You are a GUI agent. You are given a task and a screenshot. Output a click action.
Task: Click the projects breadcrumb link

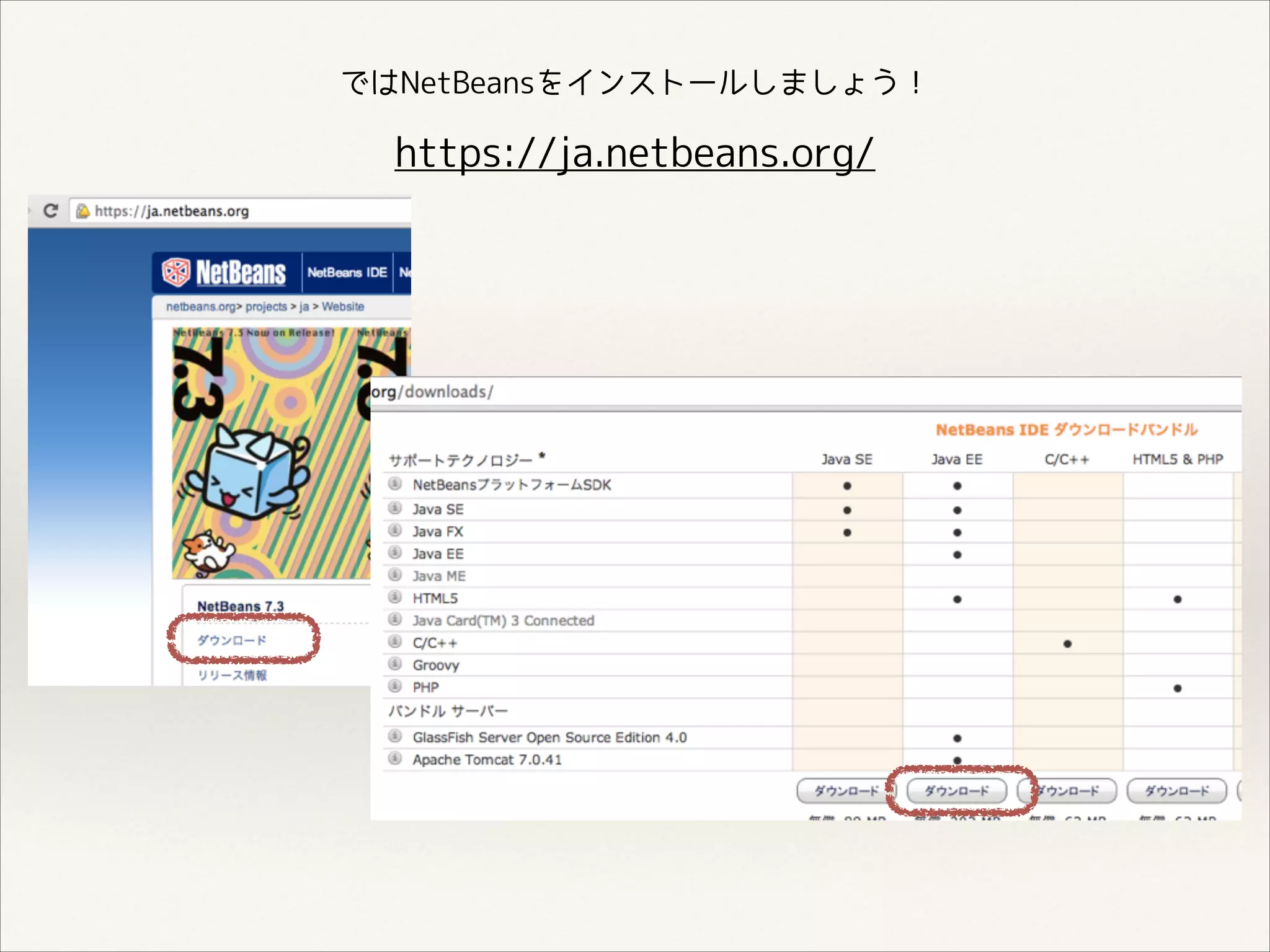click(266, 307)
